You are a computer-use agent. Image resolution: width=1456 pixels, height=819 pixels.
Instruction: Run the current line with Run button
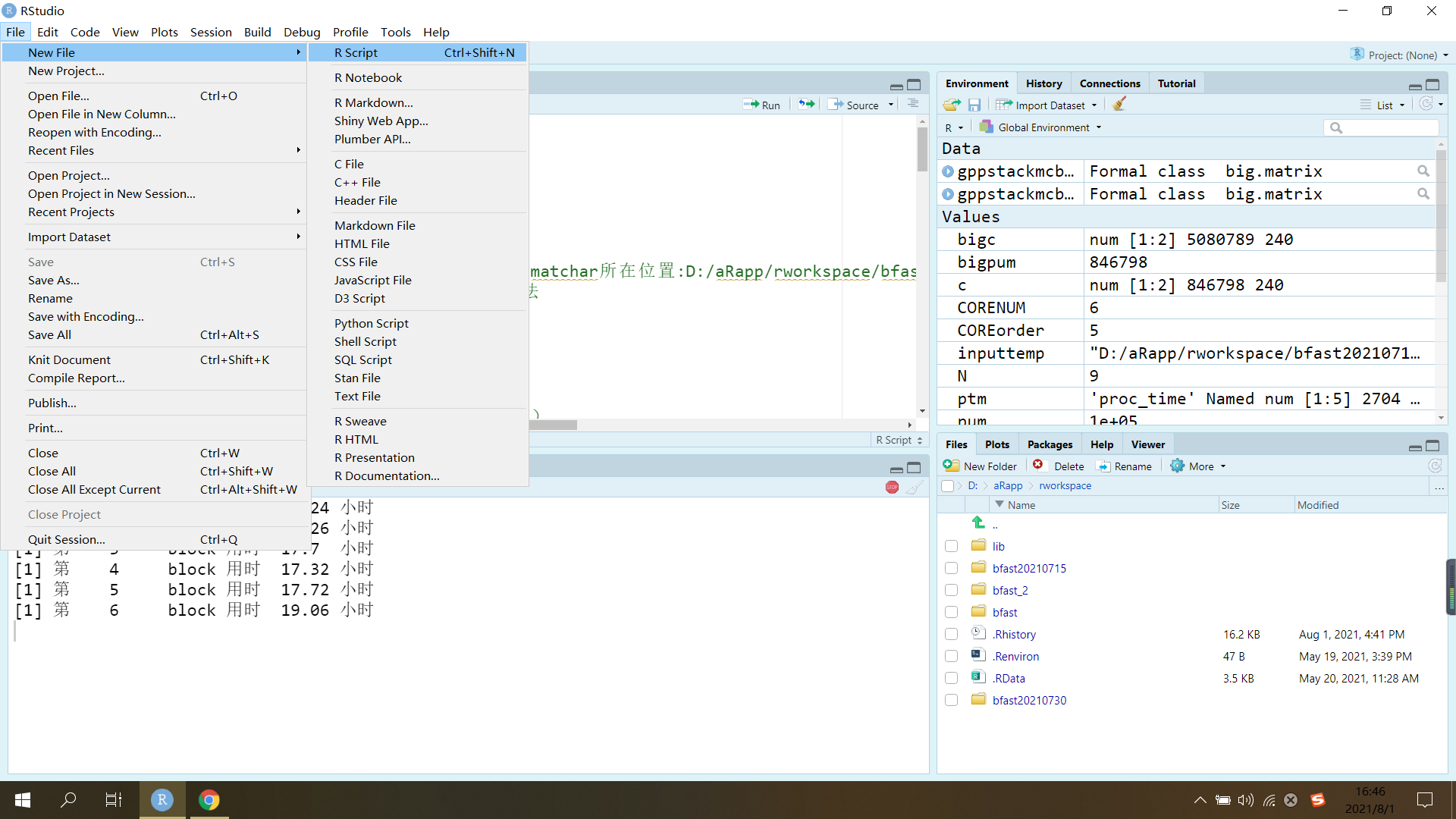click(763, 105)
